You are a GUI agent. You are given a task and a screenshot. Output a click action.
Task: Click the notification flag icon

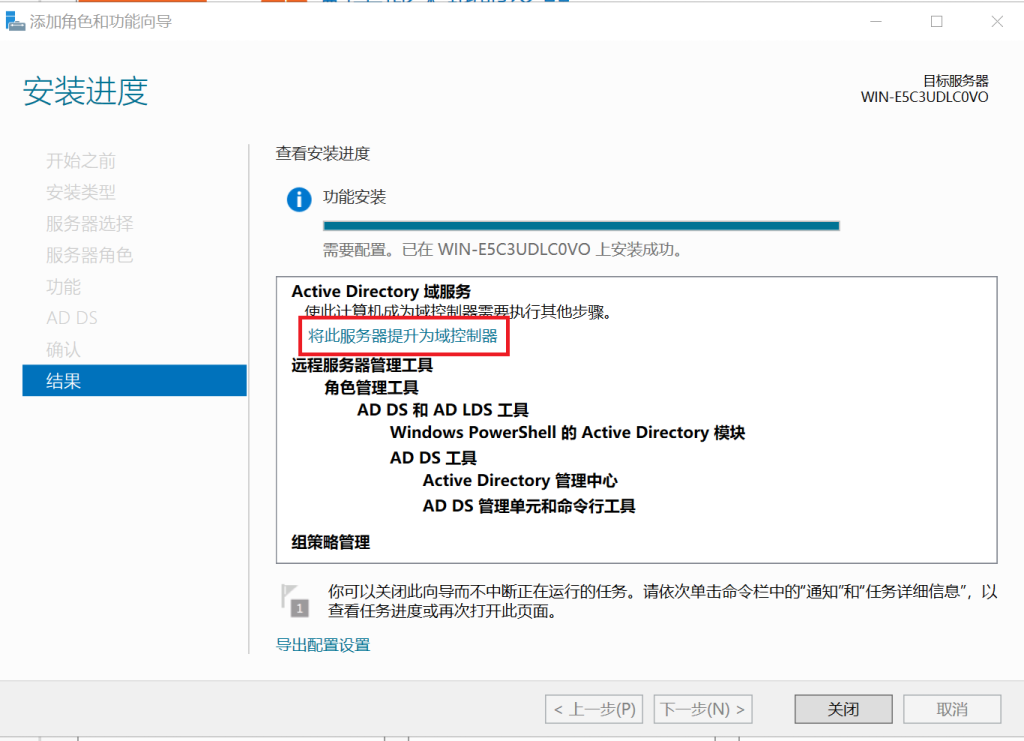pos(294,601)
